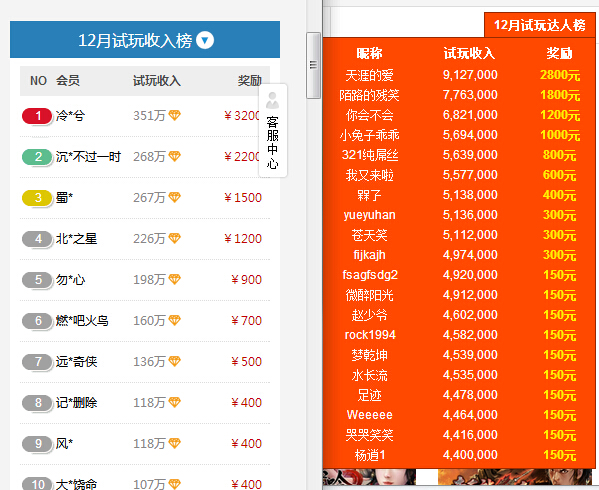599x490 pixels.
Task: Click nickname 天涯的爱
Action: pyautogui.click(x=369, y=75)
